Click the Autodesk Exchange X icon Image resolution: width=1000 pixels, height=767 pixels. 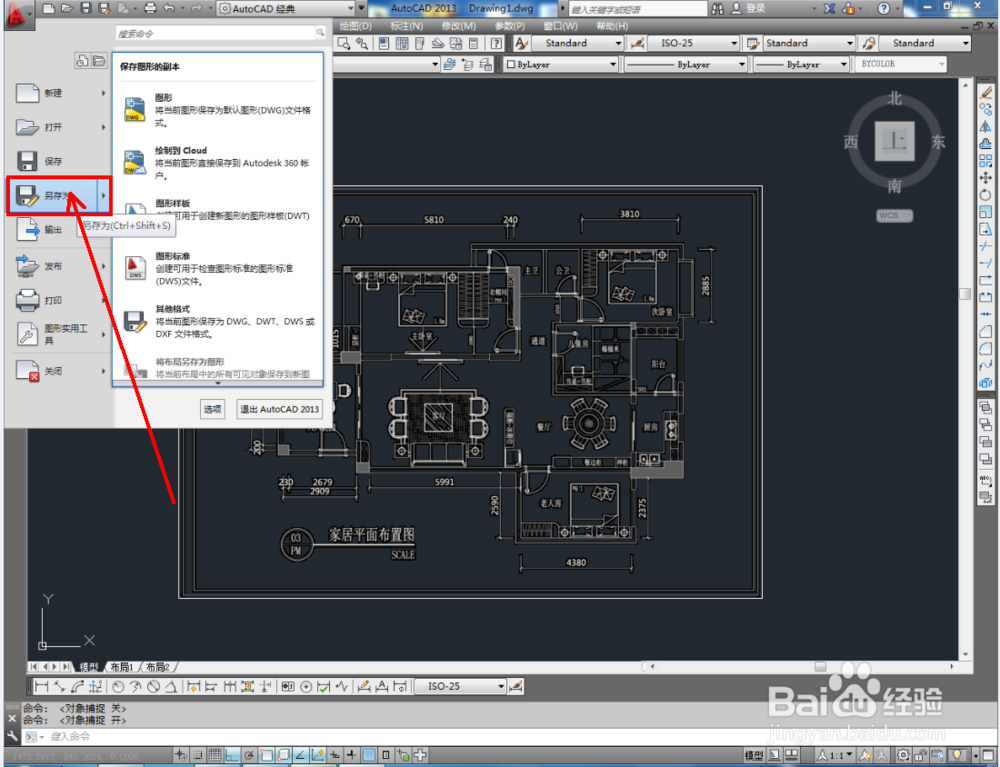(829, 8)
